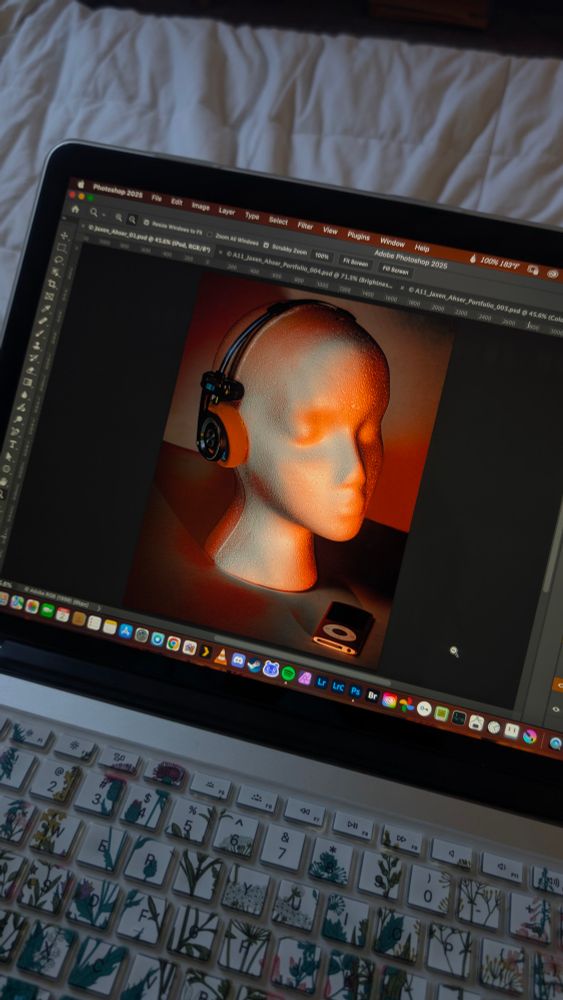Open Discord from the Dock
563x1000 pixels.
click(x=238, y=661)
